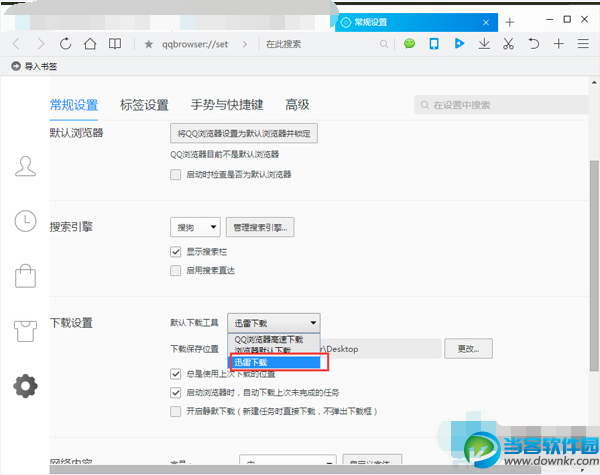
Task: Open the skin T-shirt sidebar icon
Action: tap(25, 331)
